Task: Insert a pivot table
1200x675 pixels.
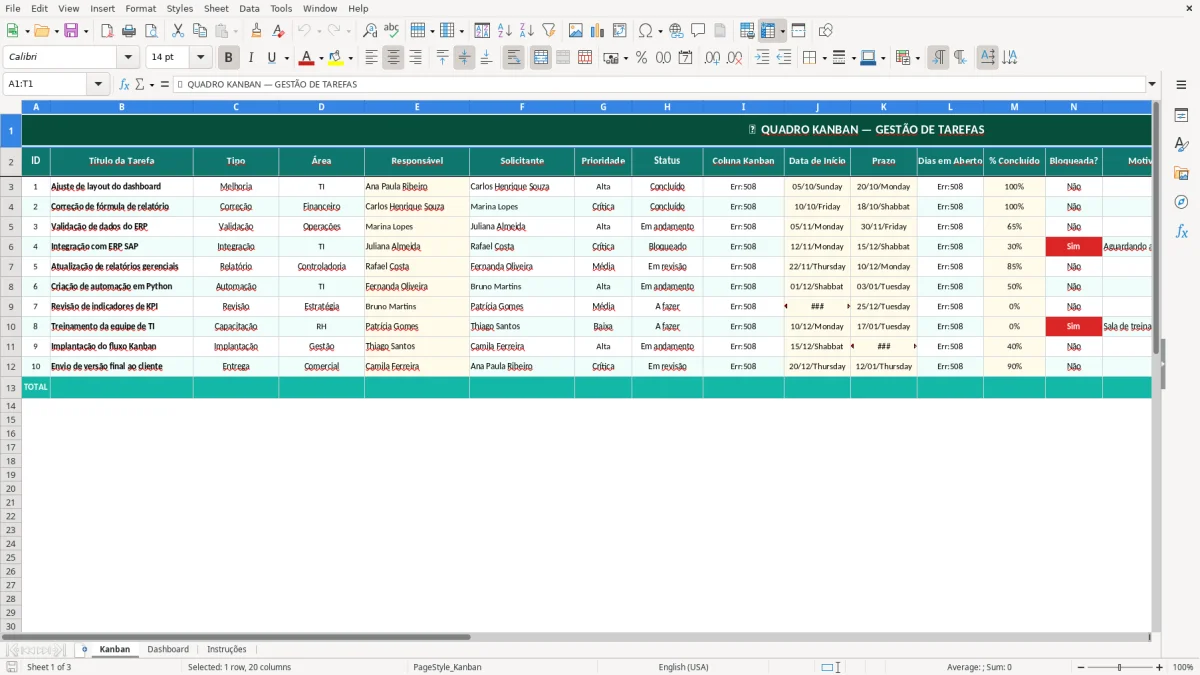Action: (x=620, y=31)
